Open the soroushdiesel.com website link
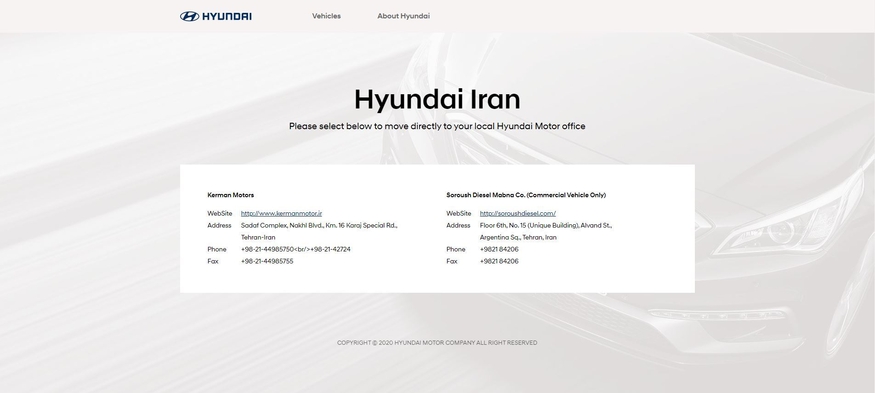 coord(518,213)
